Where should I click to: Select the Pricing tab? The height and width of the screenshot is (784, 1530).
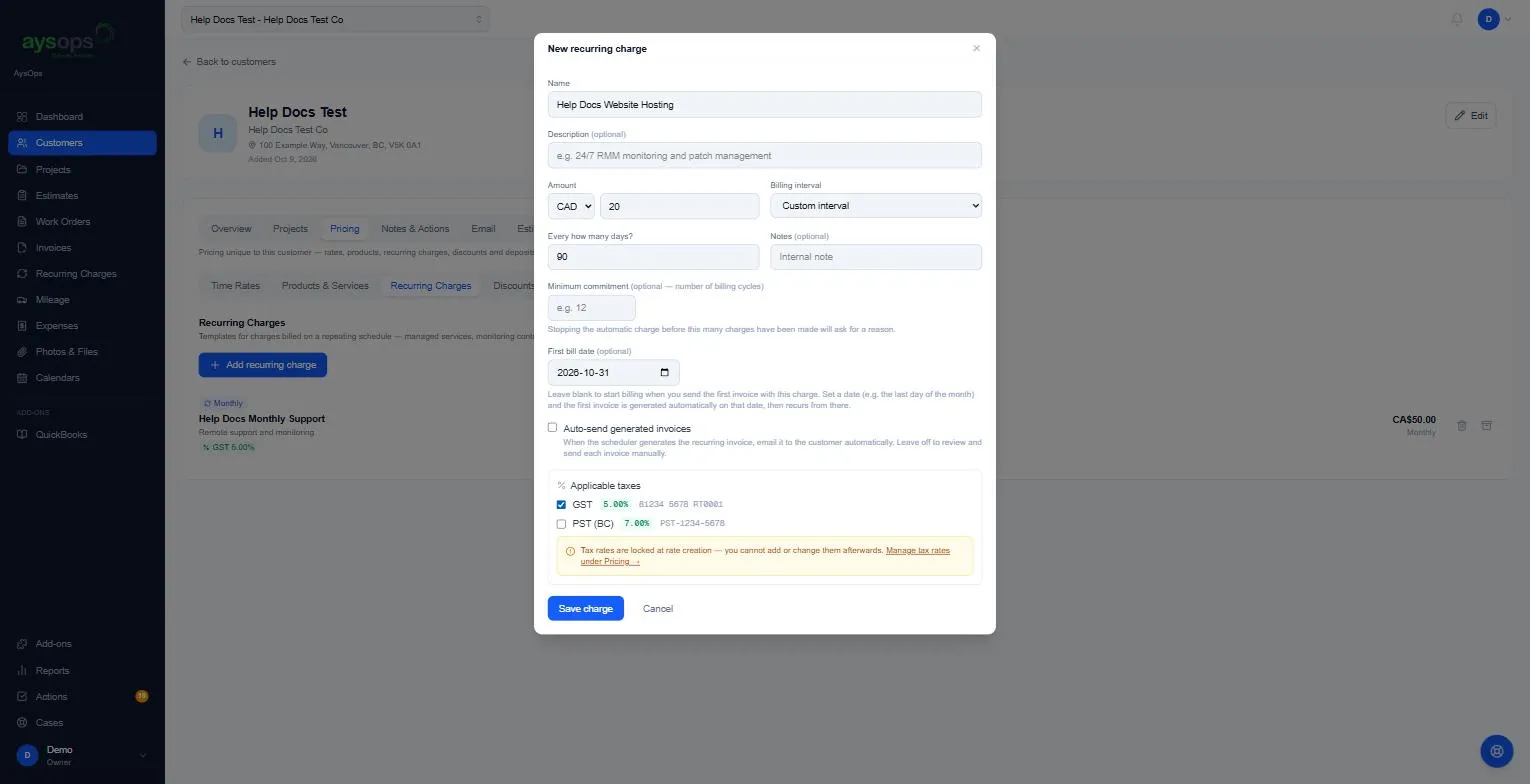344,228
